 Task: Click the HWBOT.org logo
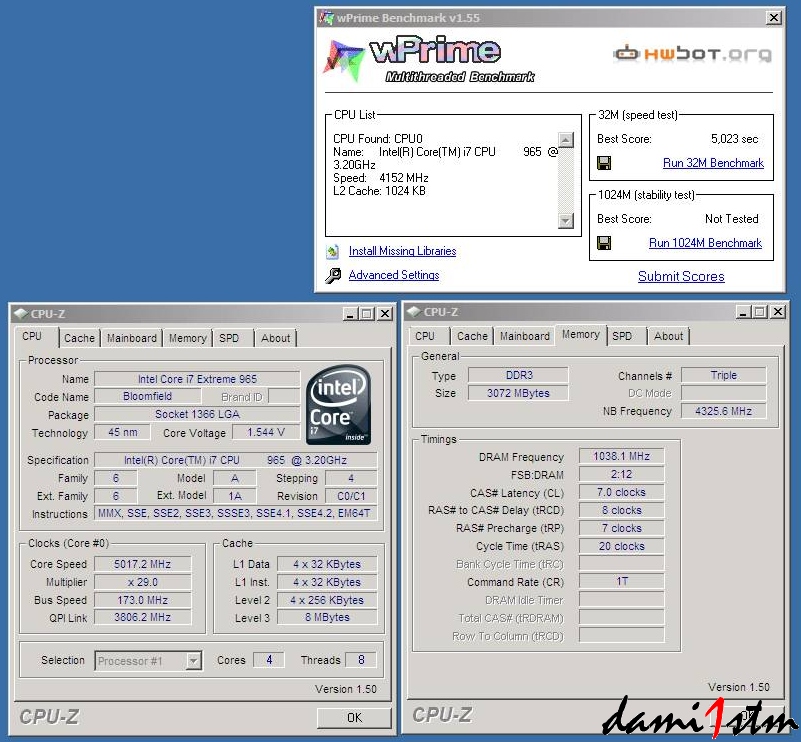click(692, 53)
